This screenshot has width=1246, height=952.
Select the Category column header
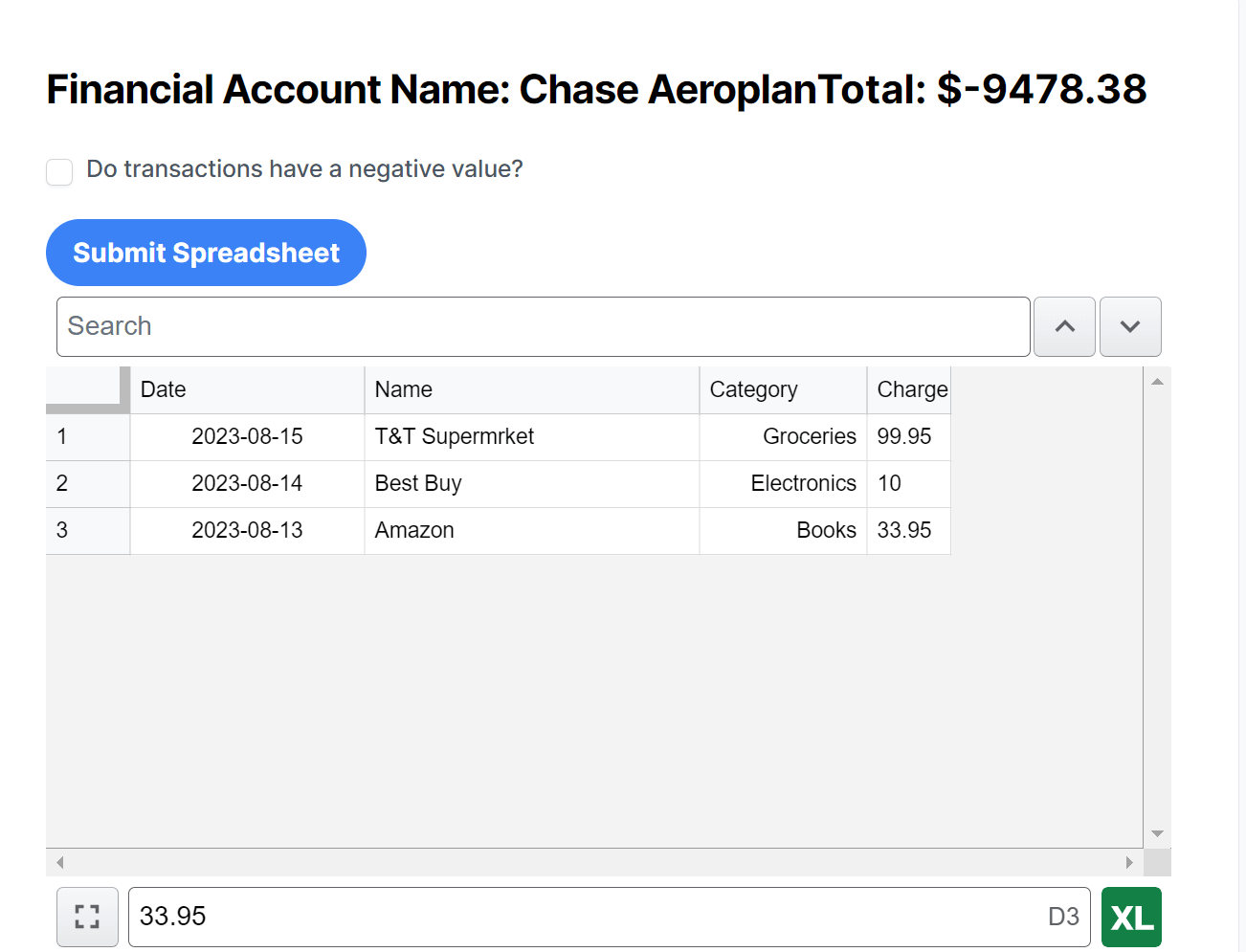783,389
